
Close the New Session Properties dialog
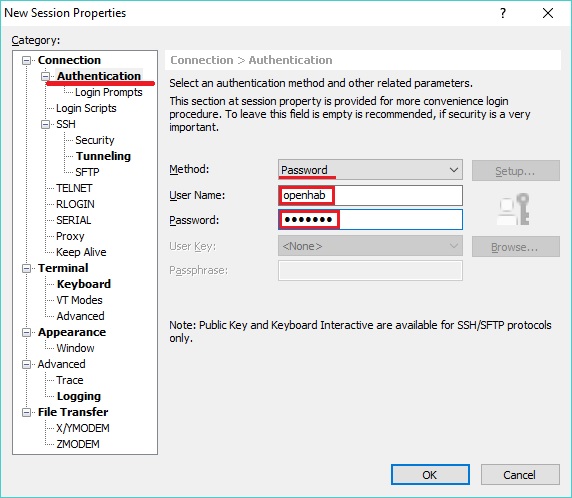(x=548, y=13)
